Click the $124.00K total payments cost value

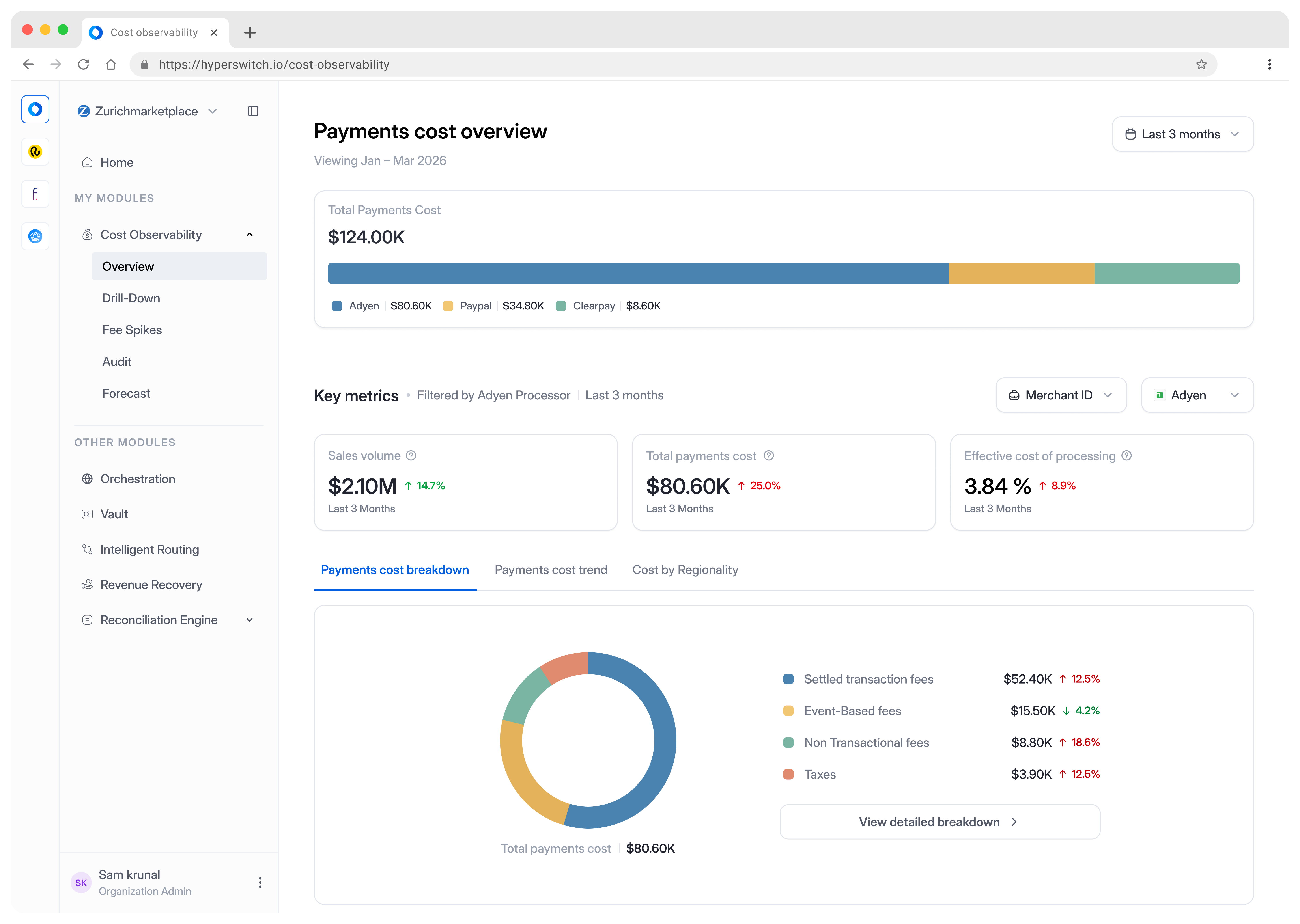pyautogui.click(x=366, y=237)
